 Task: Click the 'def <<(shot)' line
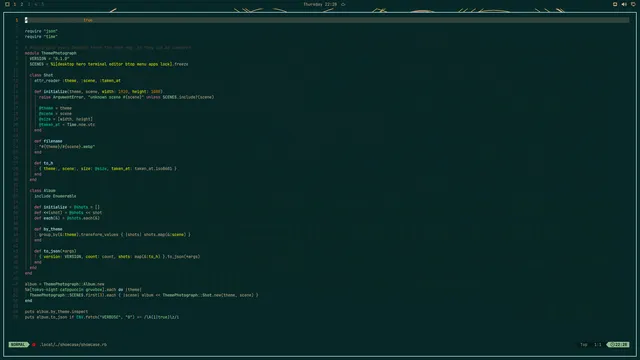point(68,213)
